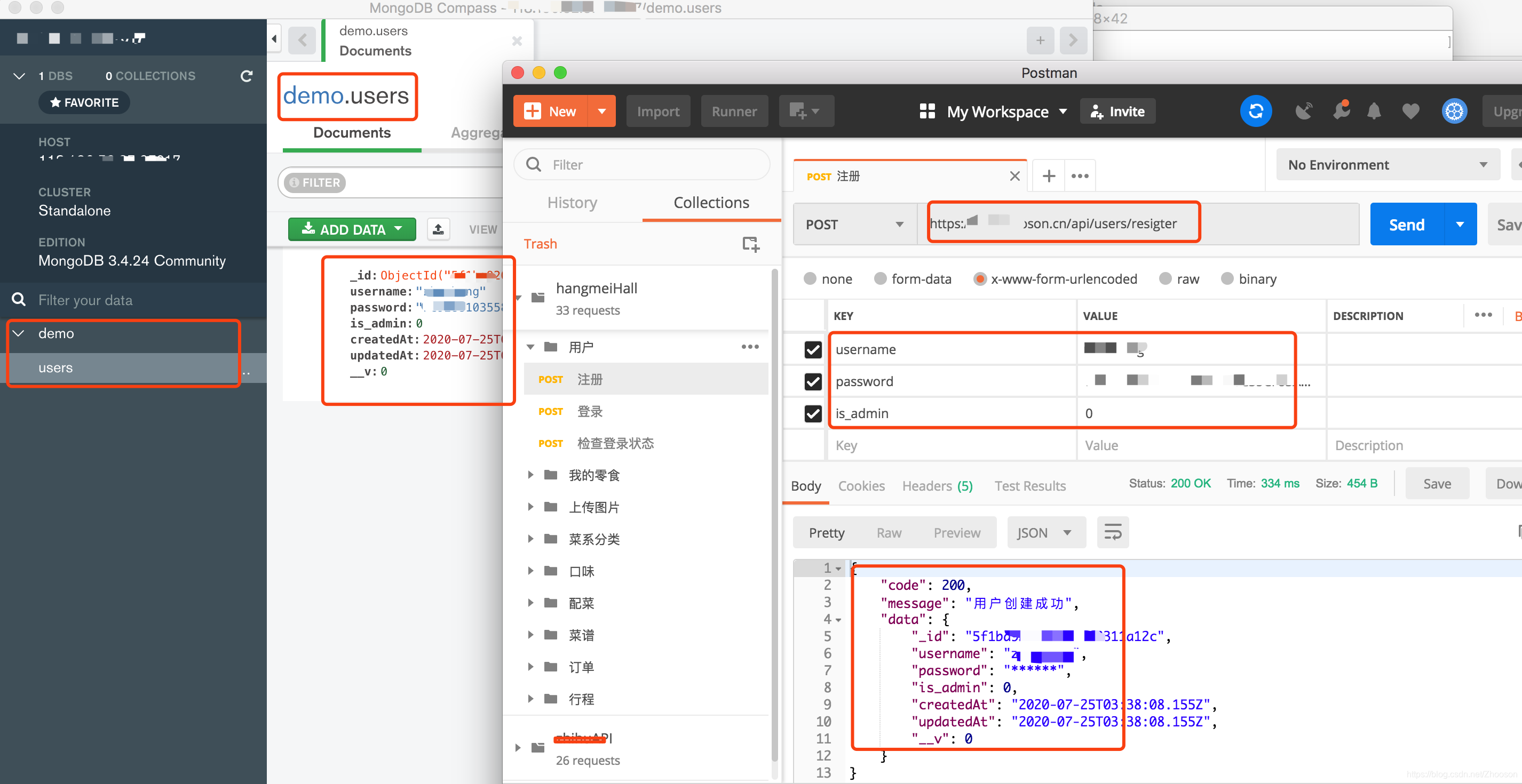
Task: Select the binary body type
Action: tap(1227, 278)
